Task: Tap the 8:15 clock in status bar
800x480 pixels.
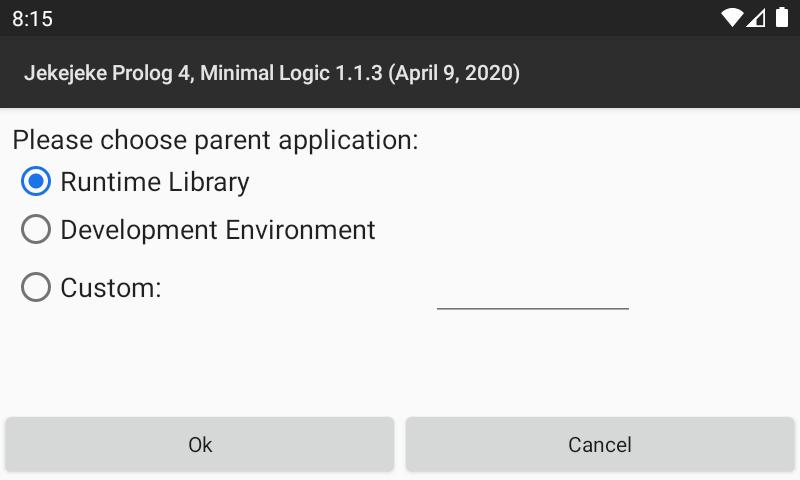Action: 32,19
